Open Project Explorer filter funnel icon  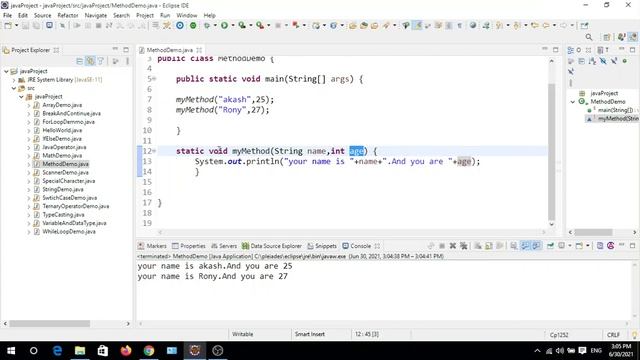coord(101,61)
